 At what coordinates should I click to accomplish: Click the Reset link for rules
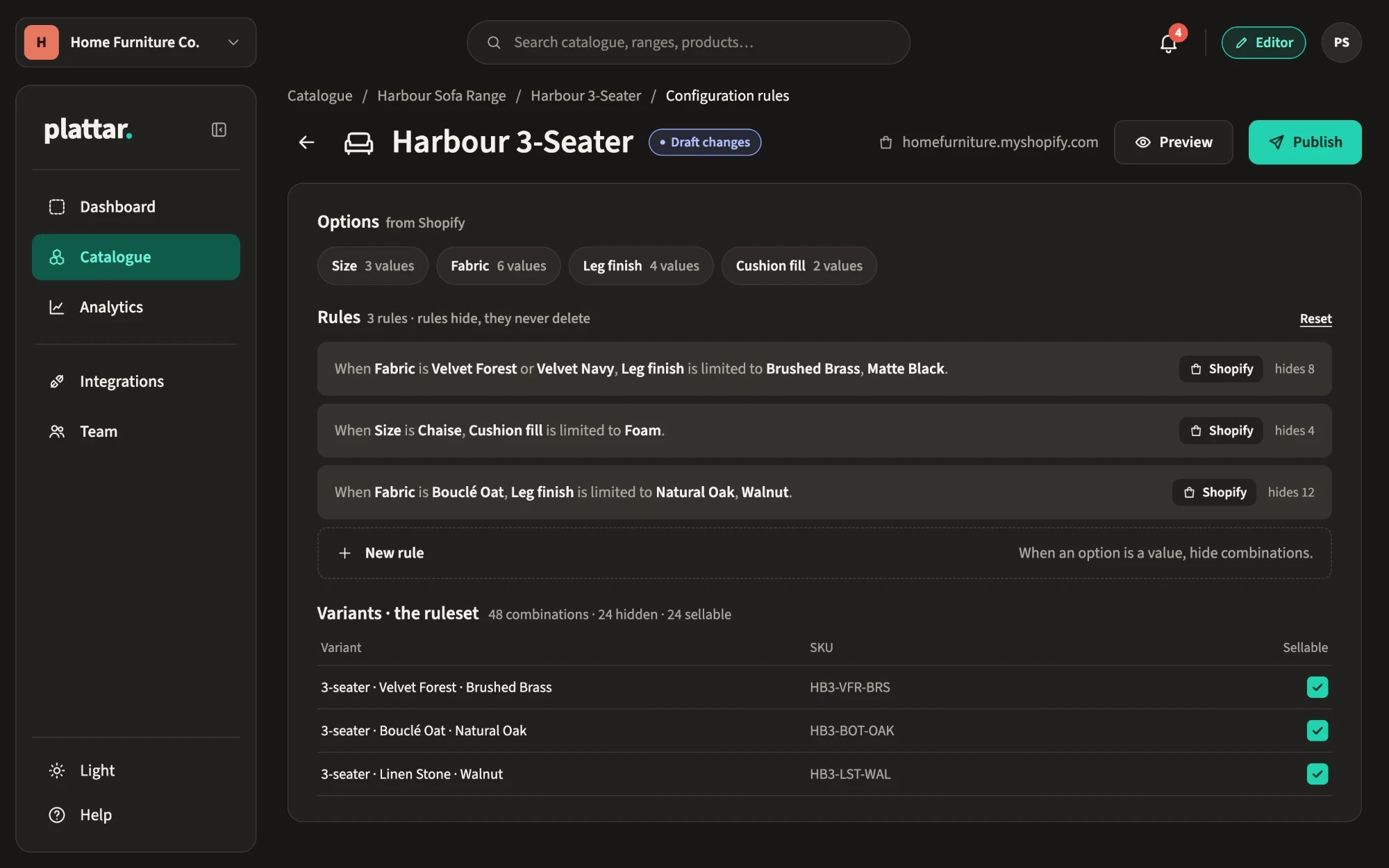click(x=1315, y=319)
